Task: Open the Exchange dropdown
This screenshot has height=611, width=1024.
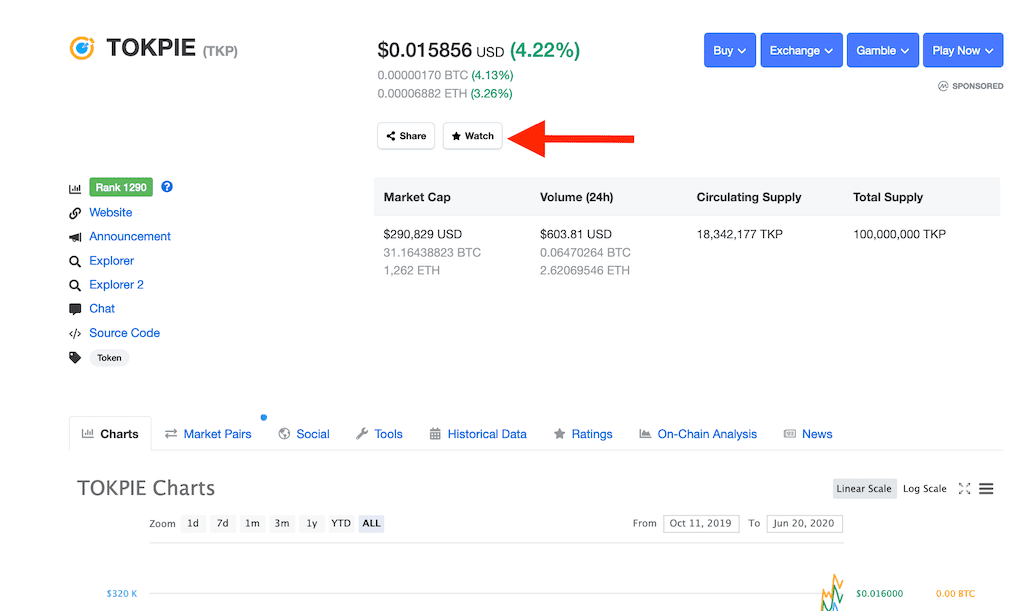Action: click(801, 50)
